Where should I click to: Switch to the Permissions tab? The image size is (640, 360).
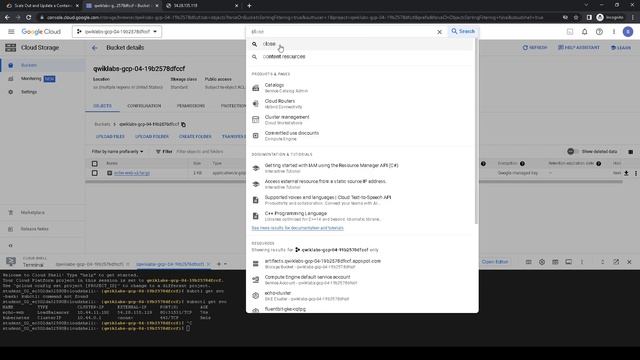[x=191, y=106]
